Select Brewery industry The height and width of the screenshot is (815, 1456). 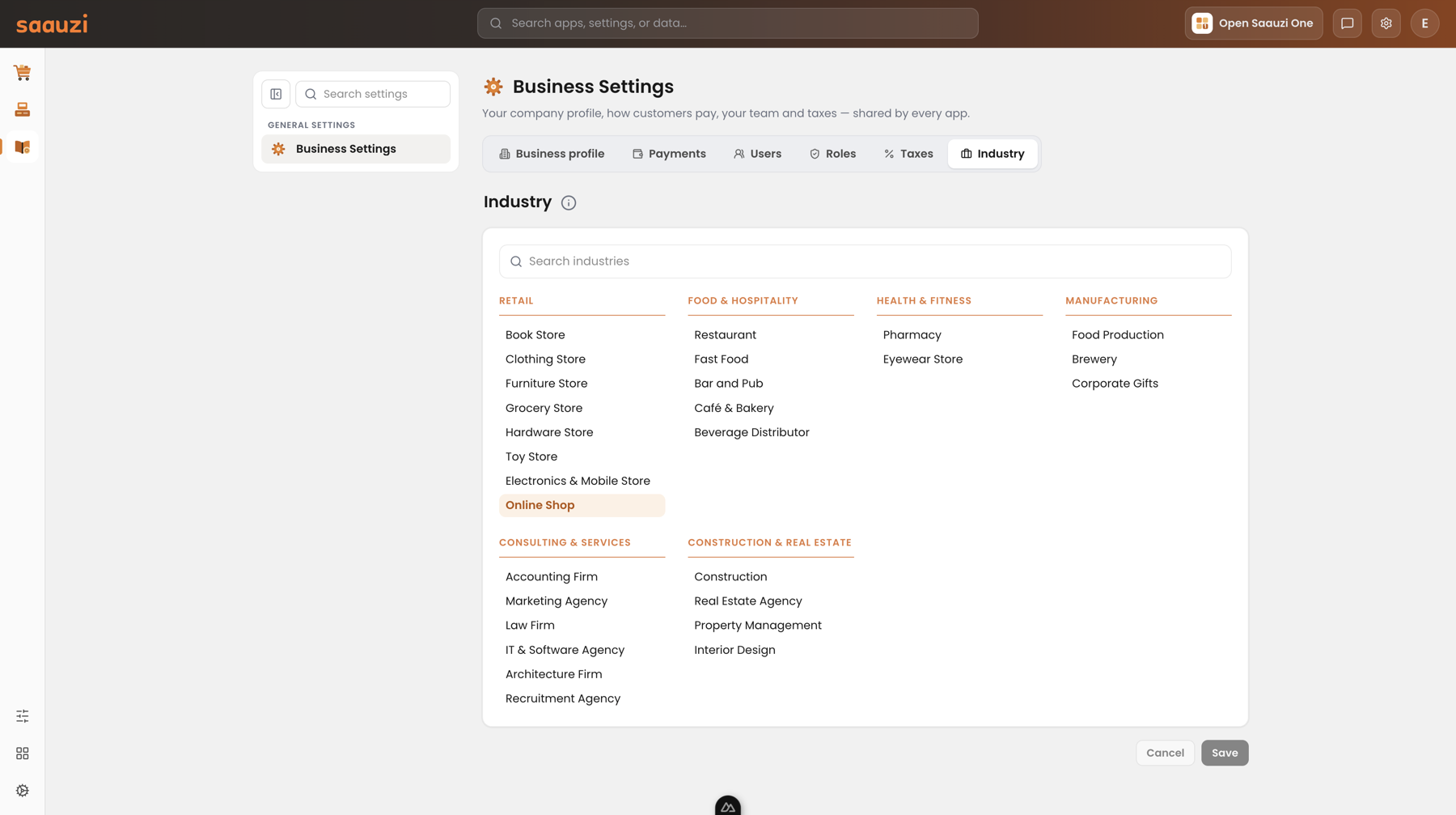(x=1149, y=359)
